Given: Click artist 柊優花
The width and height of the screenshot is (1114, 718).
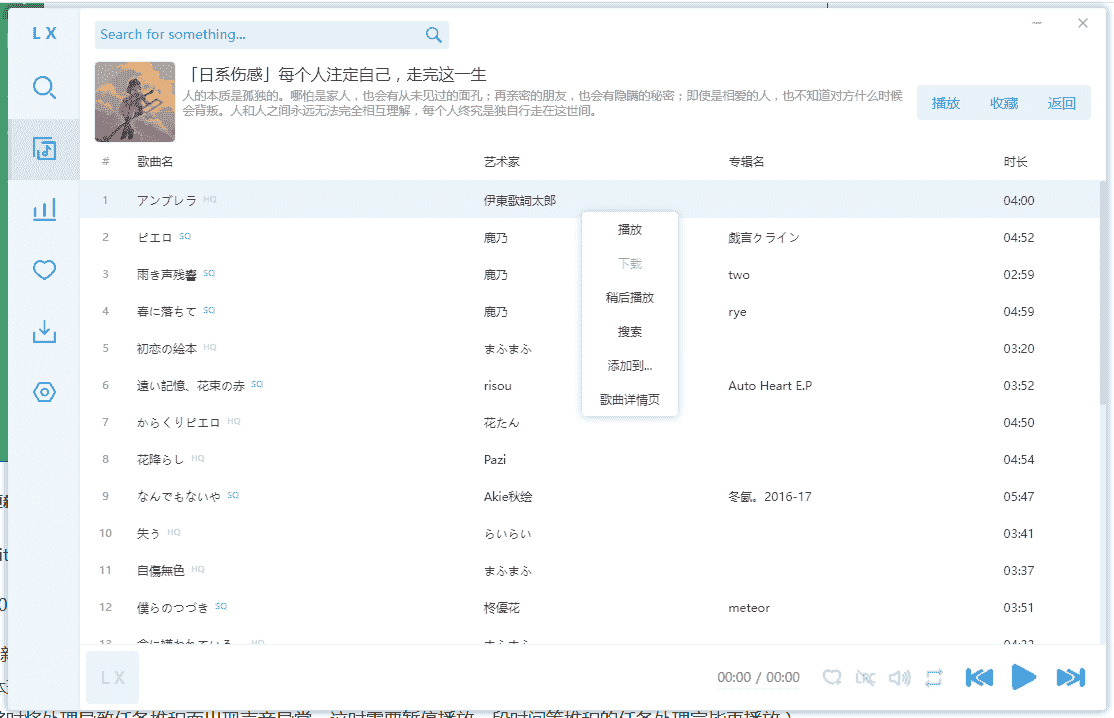Looking at the screenshot, I should (502, 608).
